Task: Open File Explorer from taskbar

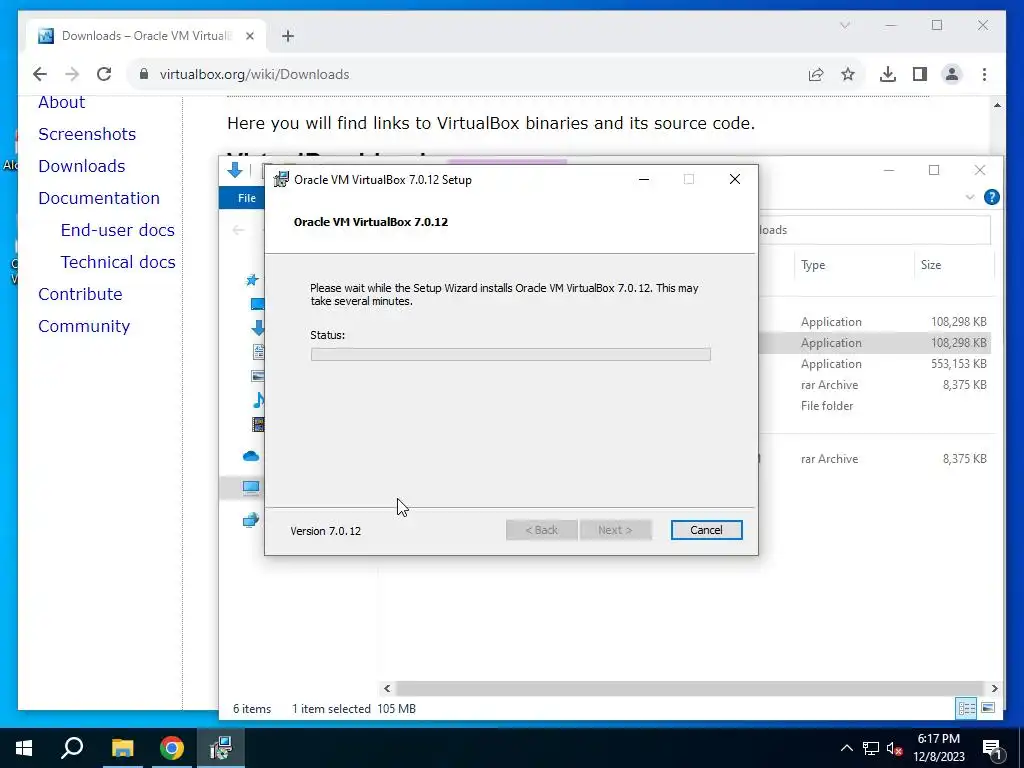Action: click(x=122, y=748)
